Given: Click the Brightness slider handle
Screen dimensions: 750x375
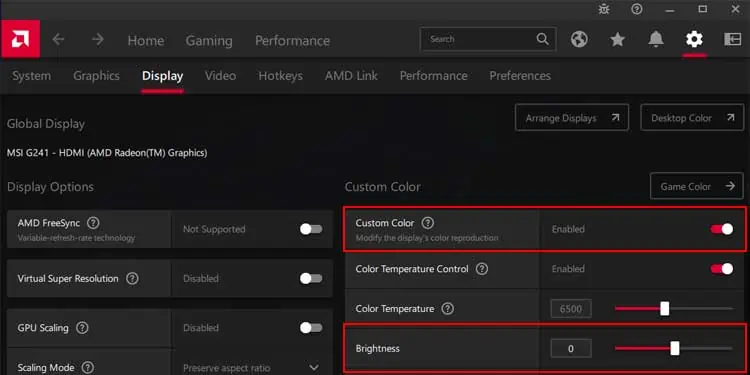Looking at the screenshot, I should pyautogui.click(x=674, y=348).
